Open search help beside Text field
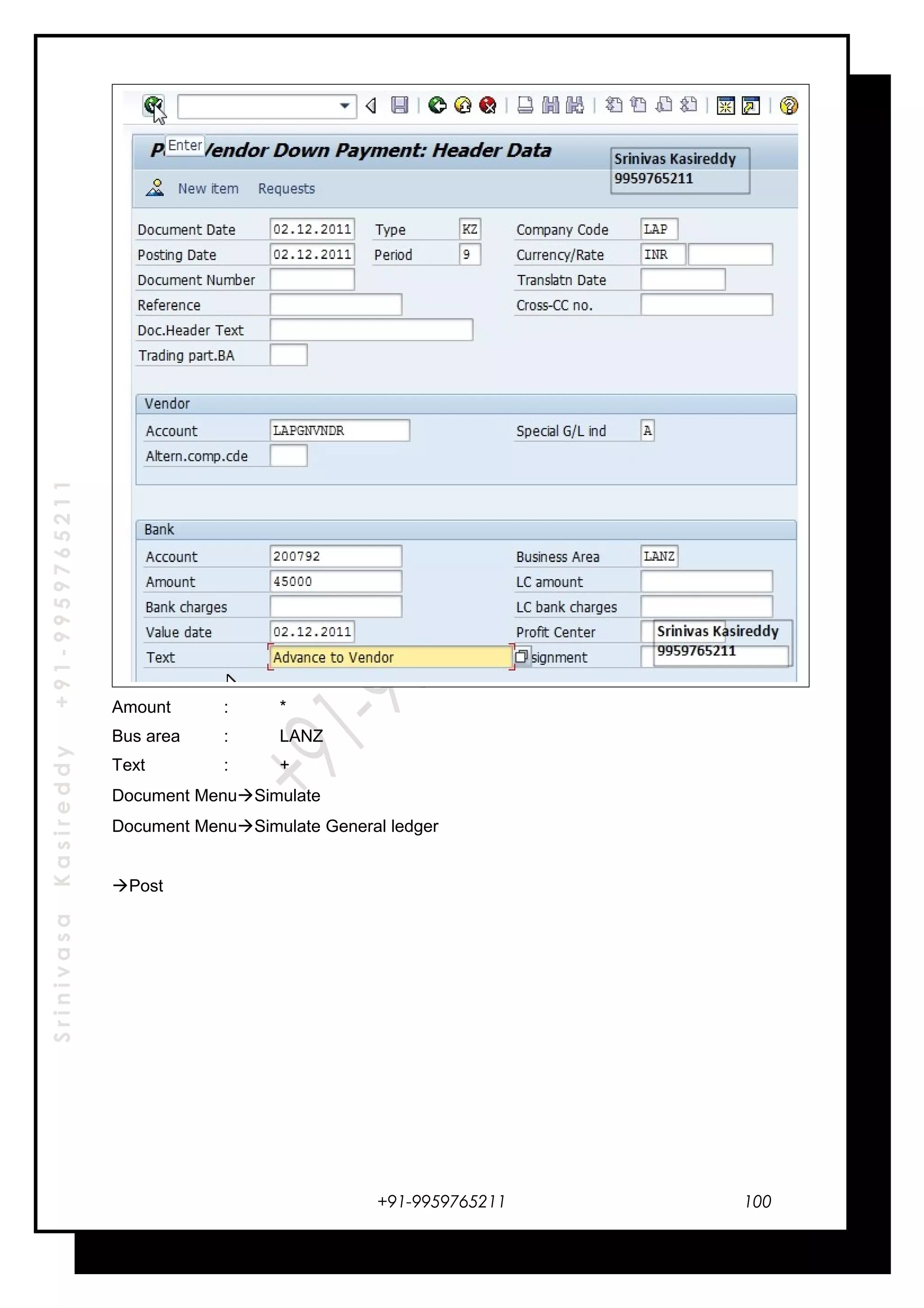This screenshot has height=1308, width=924. (x=521, y=657)
